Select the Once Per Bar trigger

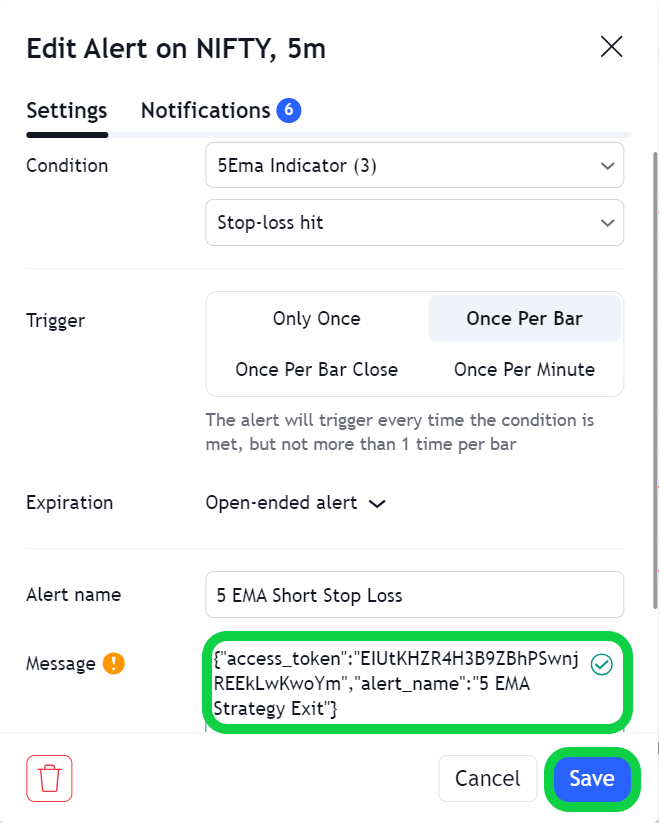tap(525, 319)
